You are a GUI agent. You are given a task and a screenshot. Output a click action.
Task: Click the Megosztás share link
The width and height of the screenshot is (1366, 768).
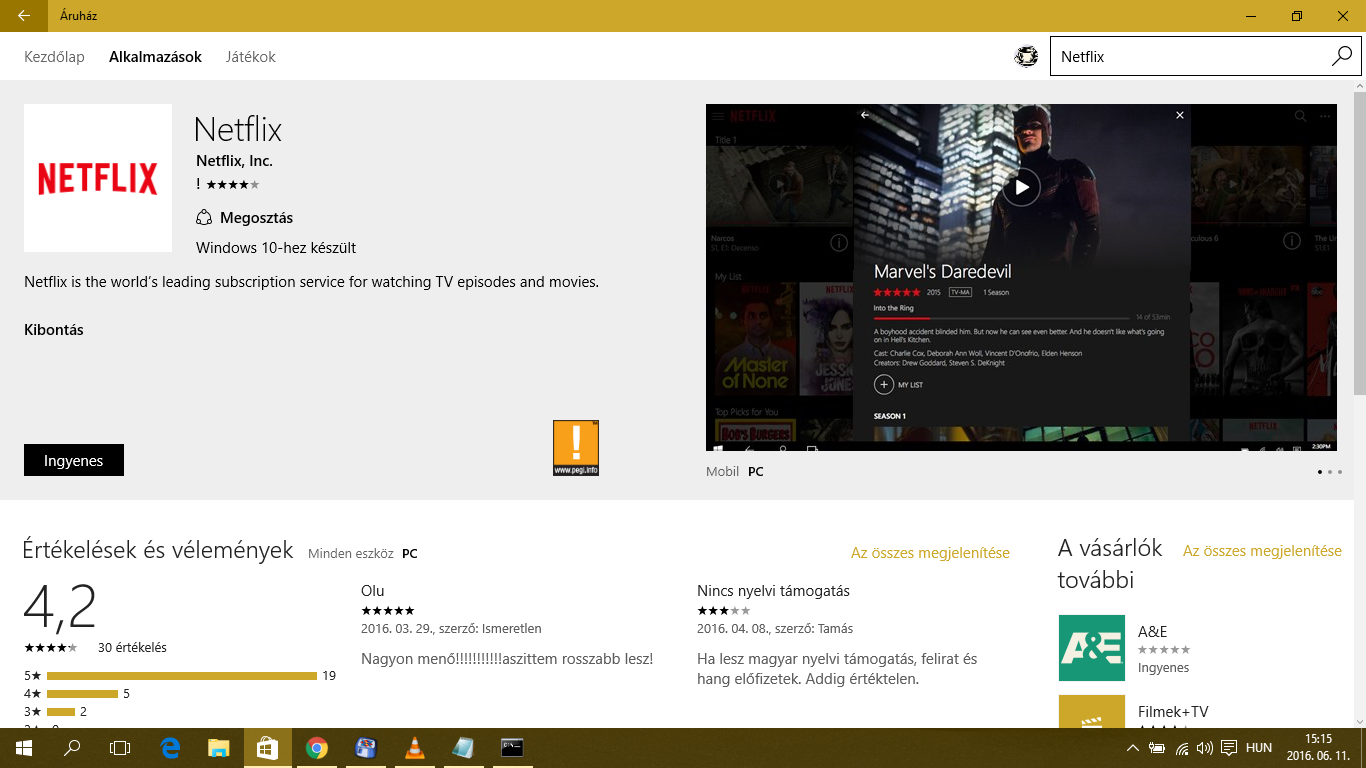pos(256,218)
